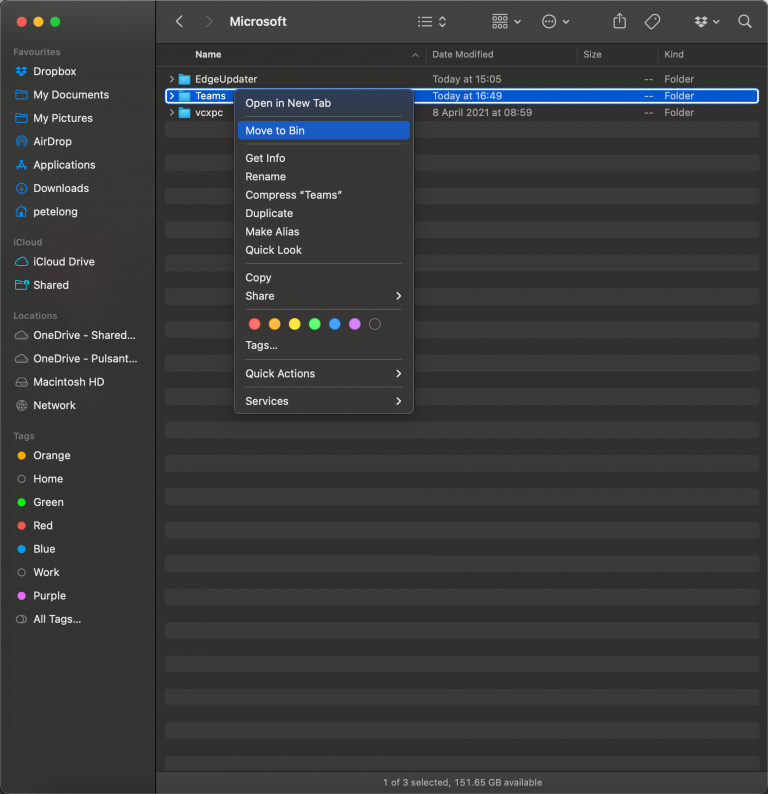Image resolution: width=768 pixels, height=794 pixels.
Task: Apply the green tag color dot
Action: coord(314,324)
